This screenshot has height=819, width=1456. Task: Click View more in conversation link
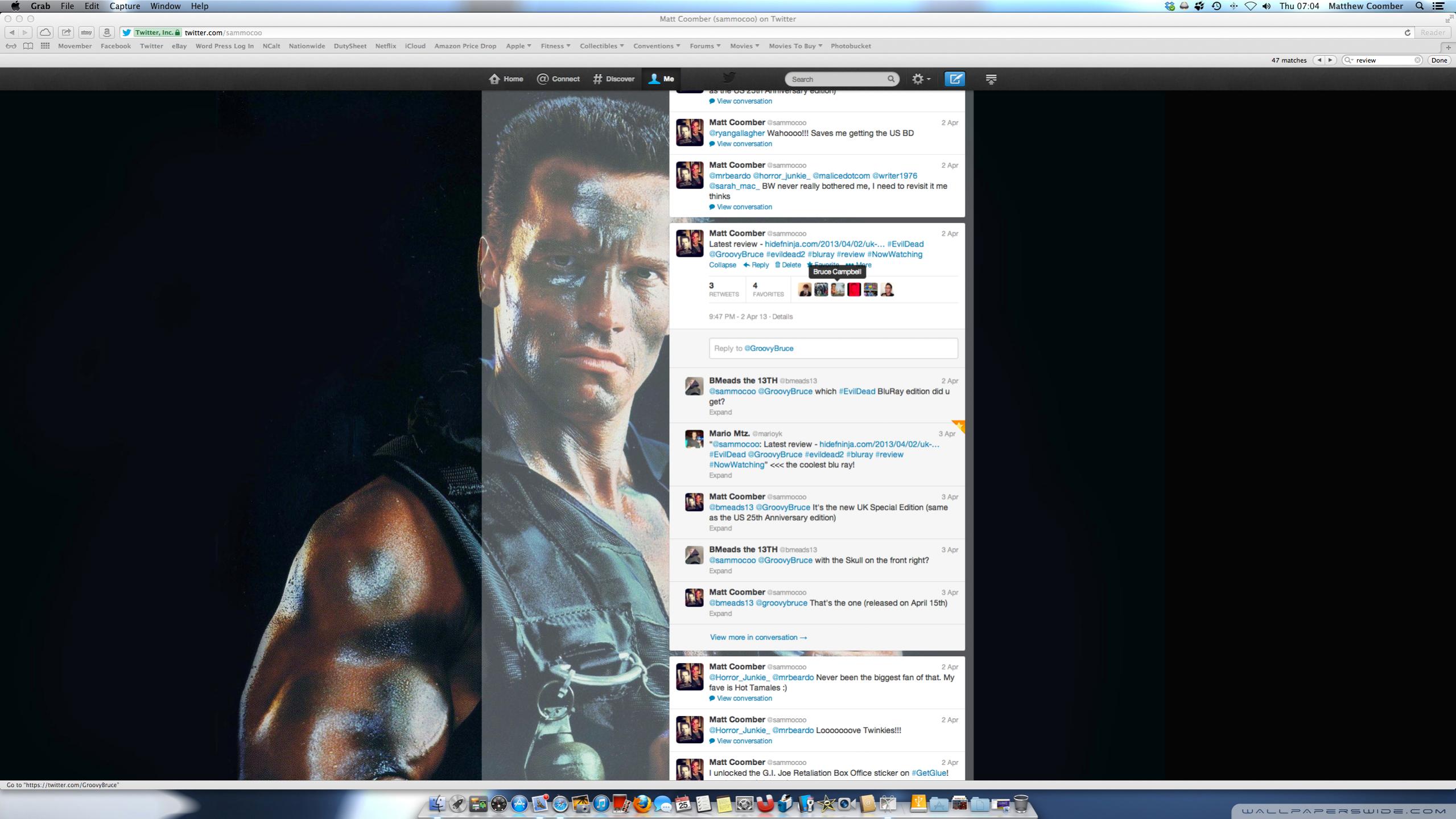[x=758, y=637]
